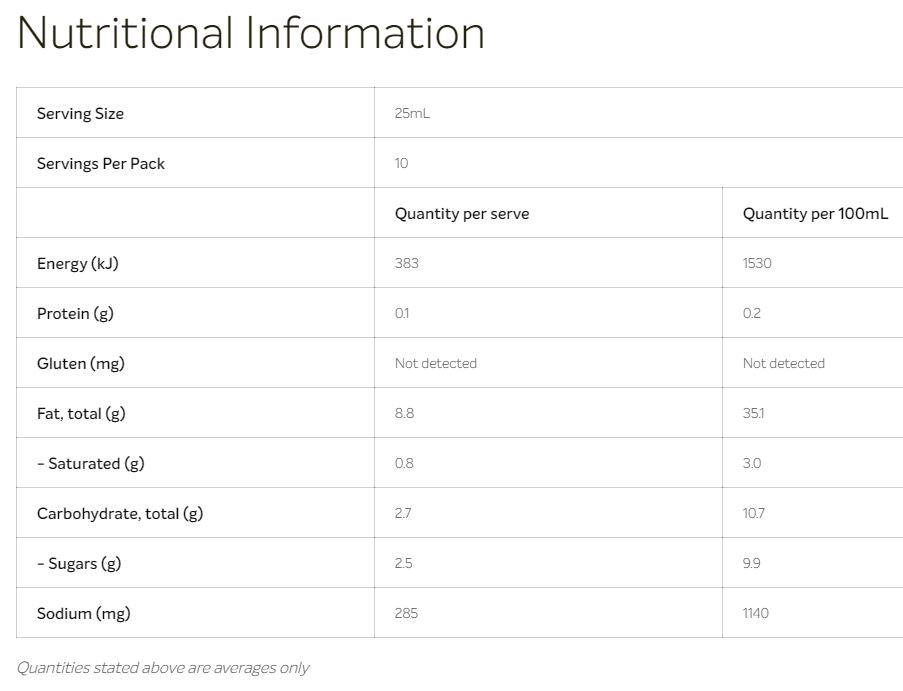The height and width of the screenshot is (691, 903).
Task: Click the 25mL serving size value
Action: [412, 113]
